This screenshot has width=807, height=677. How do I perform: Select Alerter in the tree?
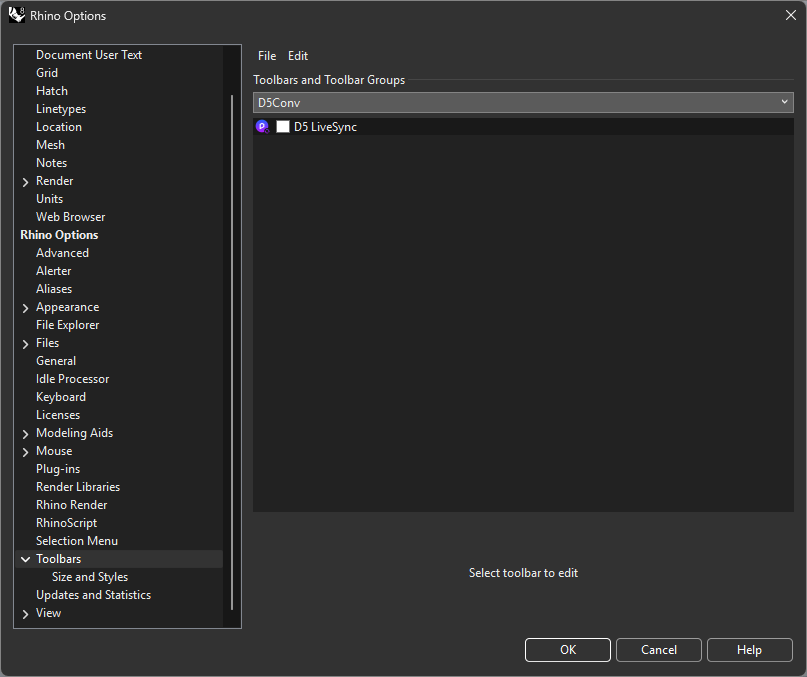[x=54, y=271]
